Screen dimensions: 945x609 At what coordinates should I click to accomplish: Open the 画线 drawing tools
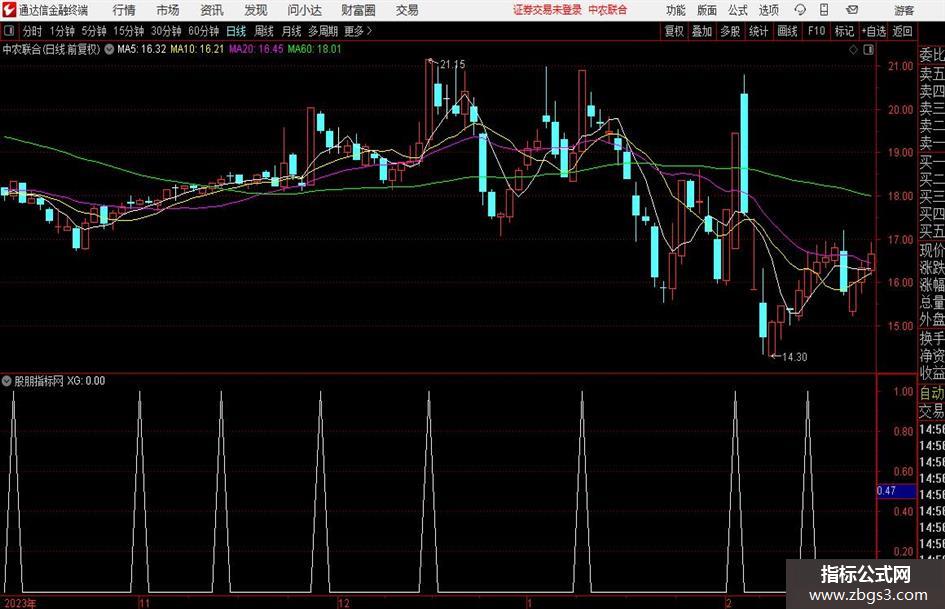pyautogui.click(x=787, y=31)
